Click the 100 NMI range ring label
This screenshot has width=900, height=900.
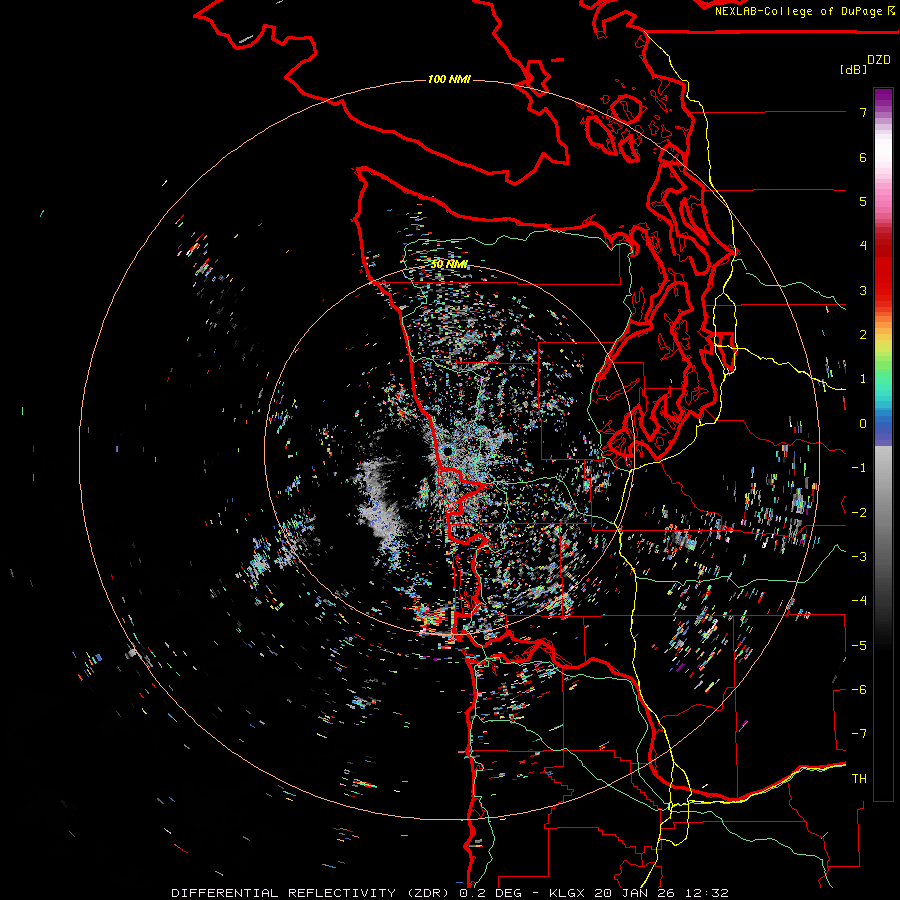[x=449, y=79]
